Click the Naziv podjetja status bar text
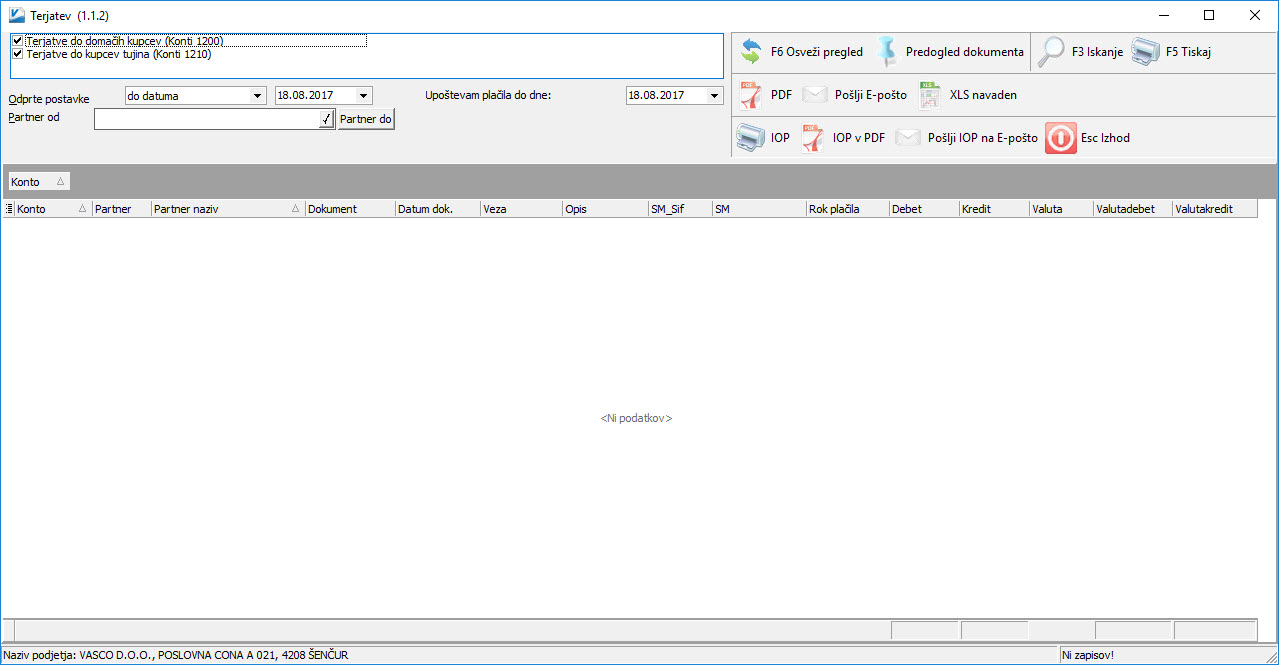 (176, 655)
